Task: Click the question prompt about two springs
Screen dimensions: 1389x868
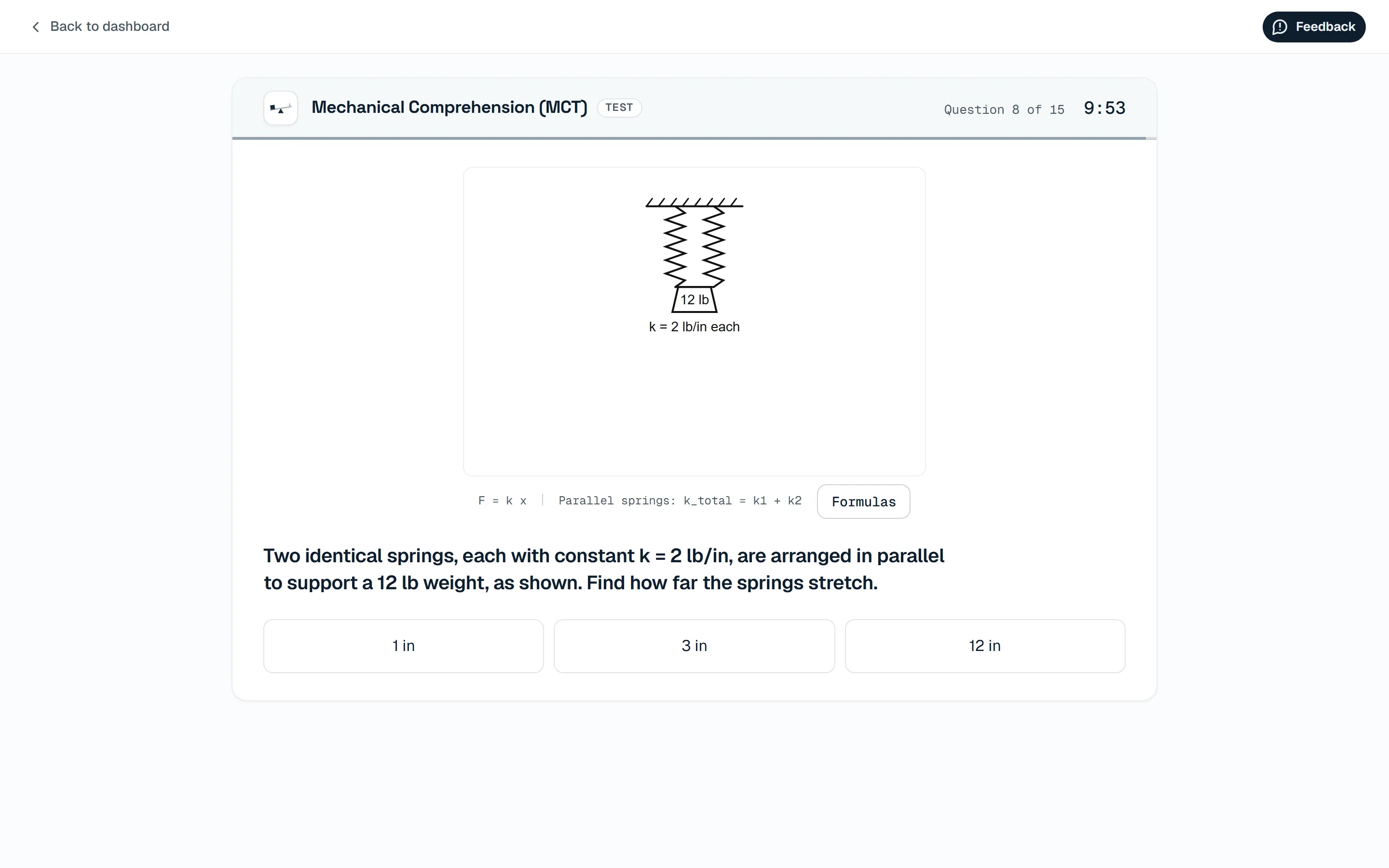Action: click(604, 569)
